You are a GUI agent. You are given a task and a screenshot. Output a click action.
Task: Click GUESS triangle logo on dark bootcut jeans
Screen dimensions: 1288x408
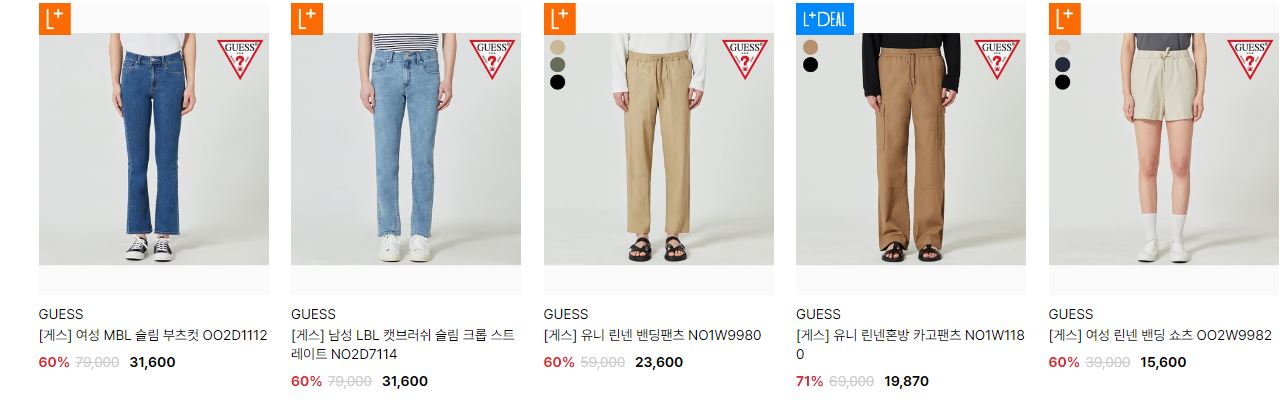(x=240, y=59)
